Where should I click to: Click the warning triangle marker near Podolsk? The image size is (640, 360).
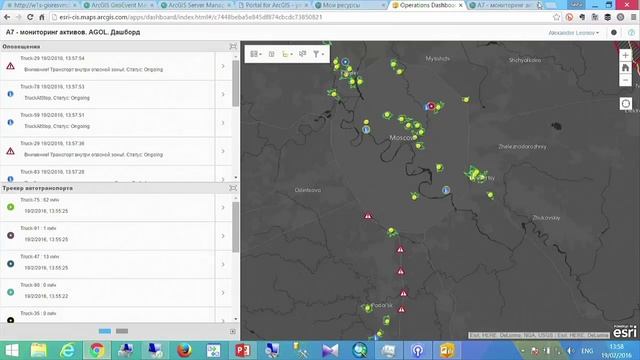click(402, 310)
